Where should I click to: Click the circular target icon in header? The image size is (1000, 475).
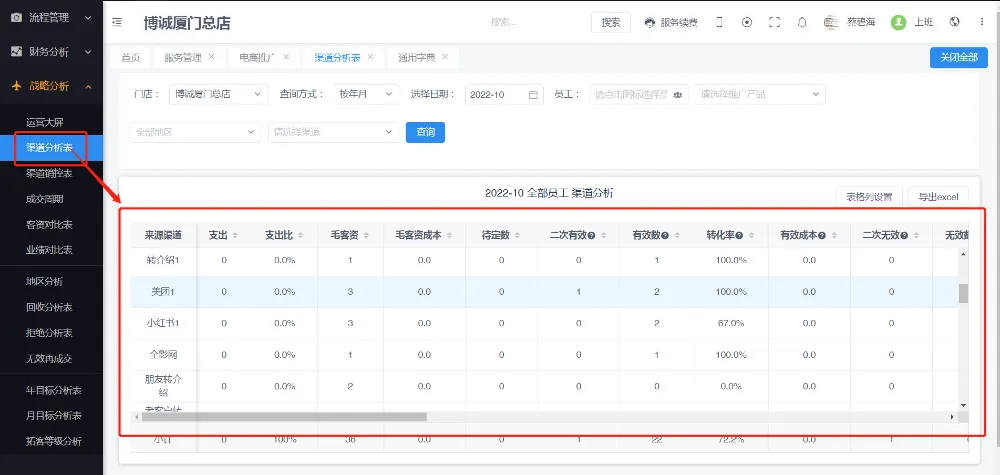click(747, 22)
